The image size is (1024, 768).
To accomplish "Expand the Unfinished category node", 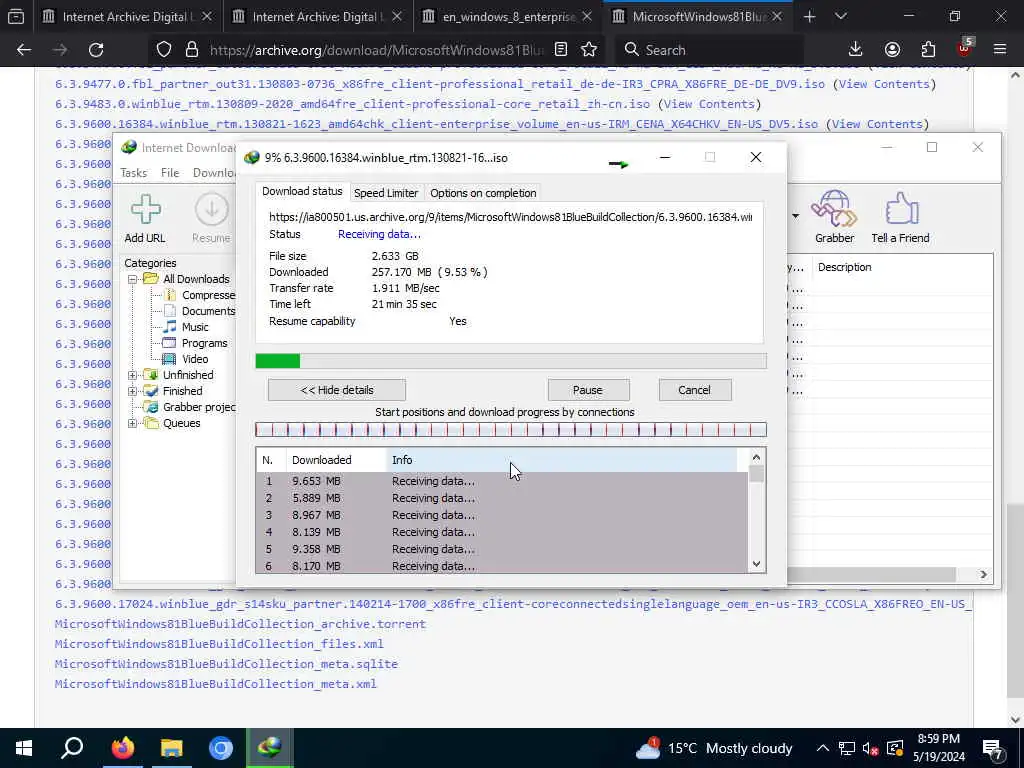I will coord(133,375).
